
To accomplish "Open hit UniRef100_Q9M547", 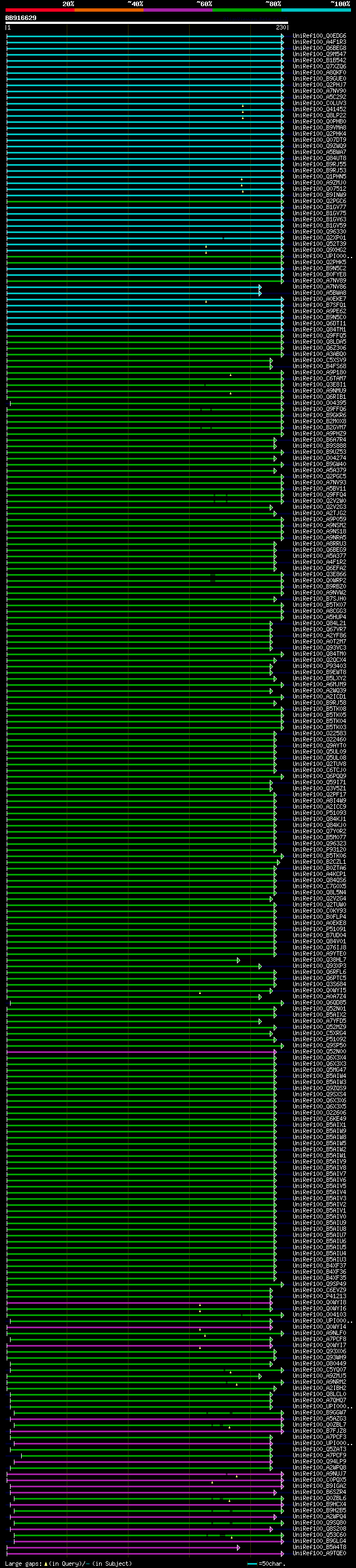I will click(x=319, y=54).
